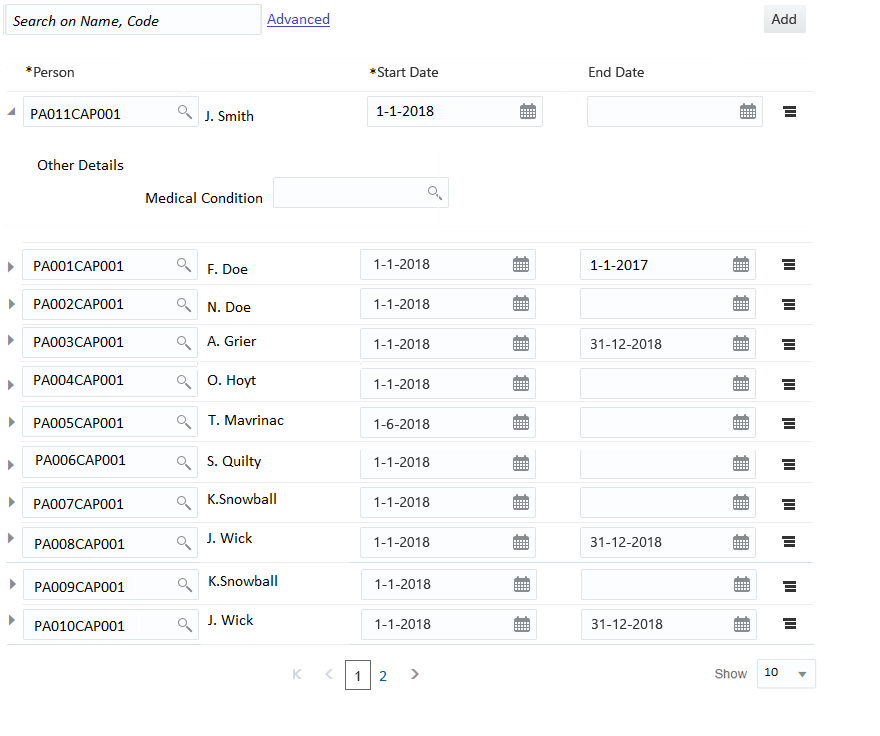Image resolution: width=880 pixels, height=736 pixels.
Task: Click lookup icon for PA004CAP001
Action: pyautogui.click(x=184, y=381)
